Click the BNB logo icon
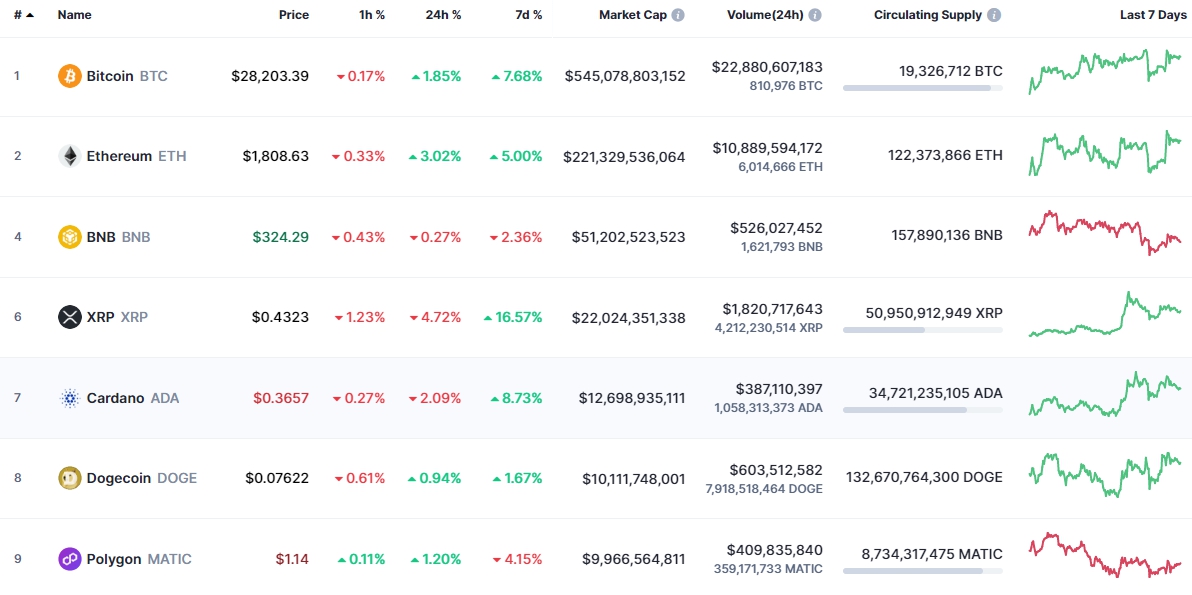 pyautogui.click(x=69, y=237)
